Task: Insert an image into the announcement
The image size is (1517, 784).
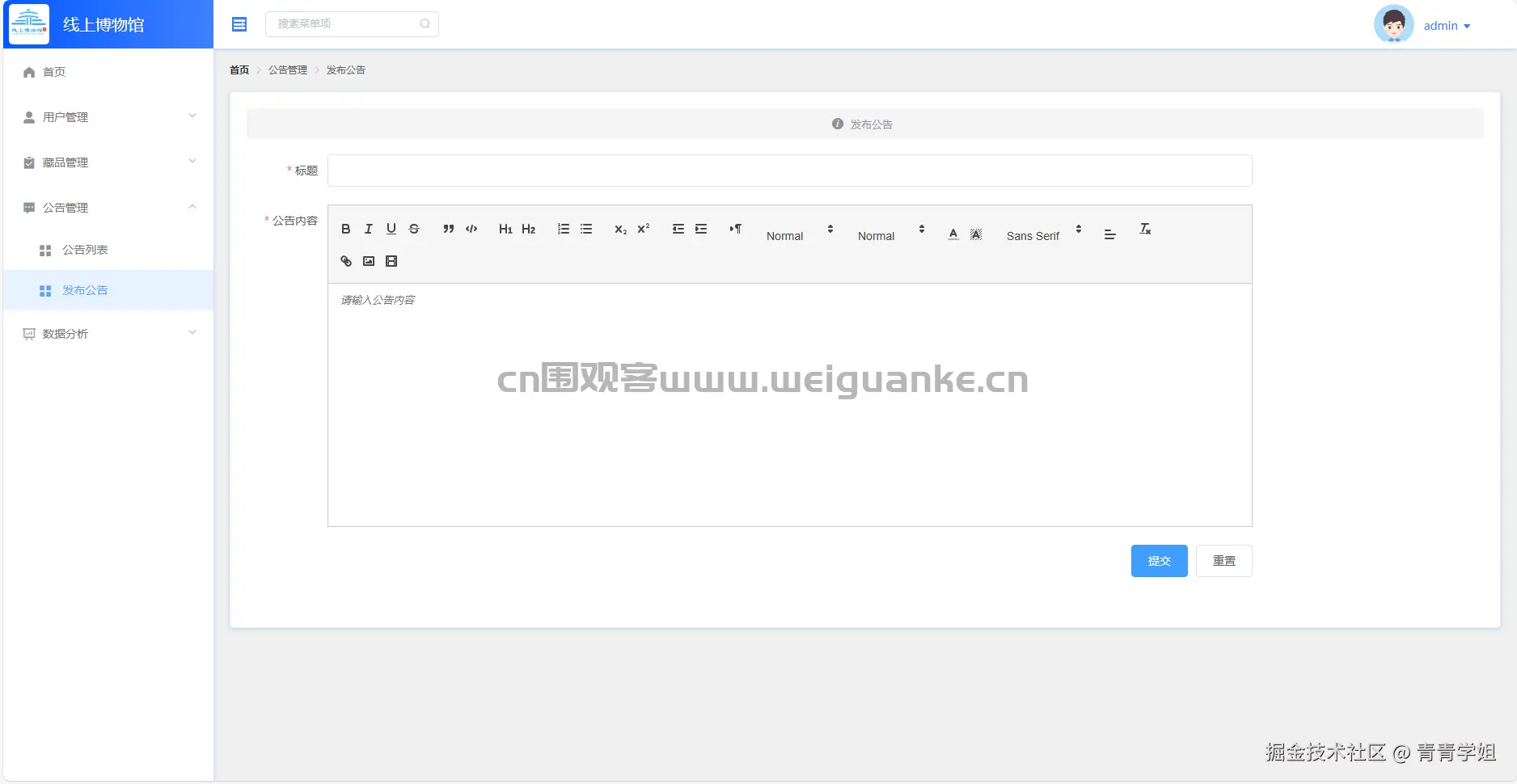Action: [369, 261]
